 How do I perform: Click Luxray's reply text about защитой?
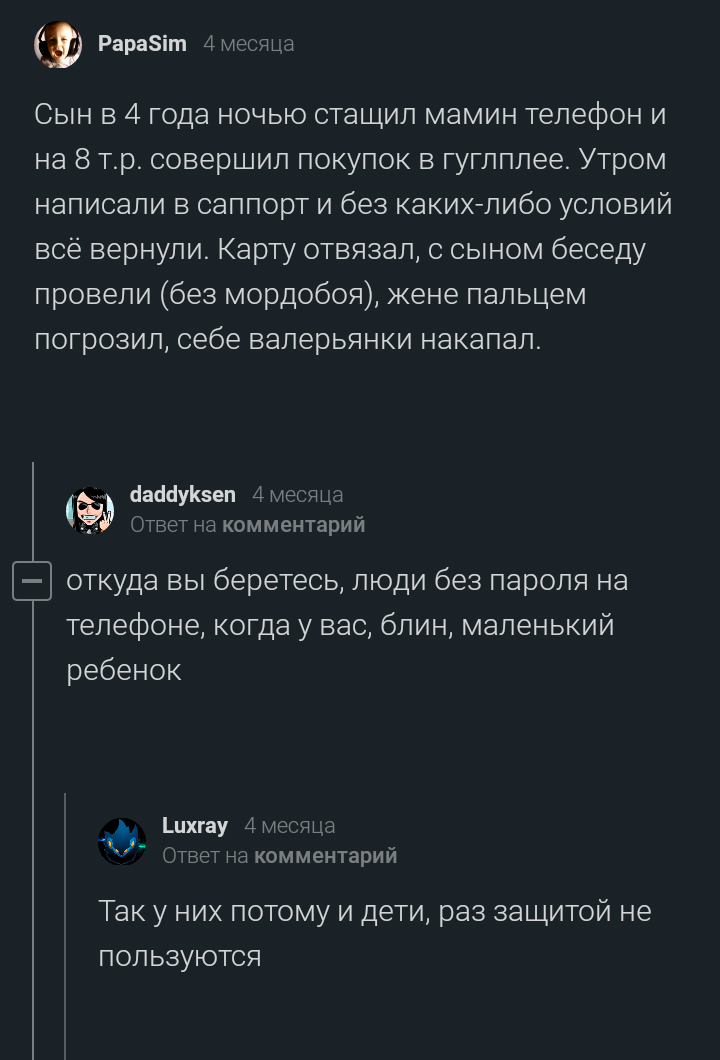(x=373, y=934)
